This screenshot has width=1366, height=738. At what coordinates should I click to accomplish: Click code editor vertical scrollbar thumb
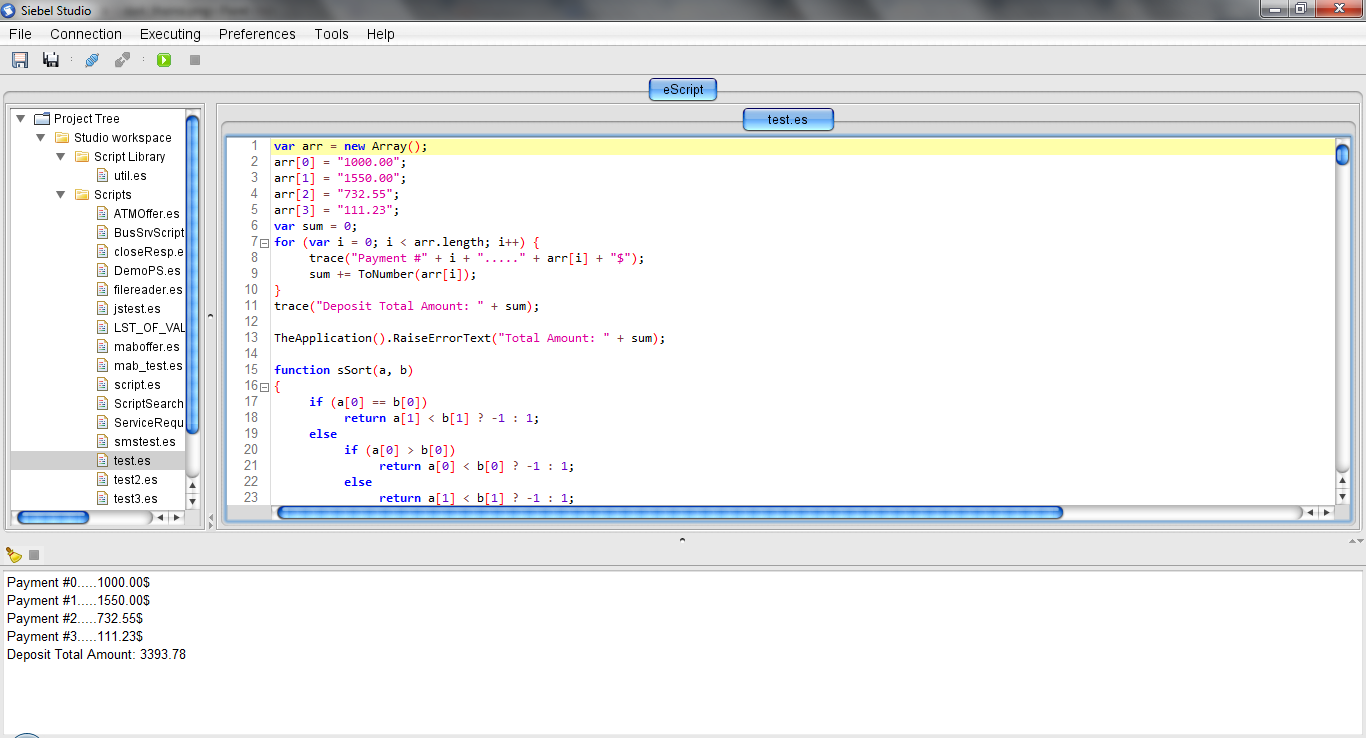tap(1342, 154)
